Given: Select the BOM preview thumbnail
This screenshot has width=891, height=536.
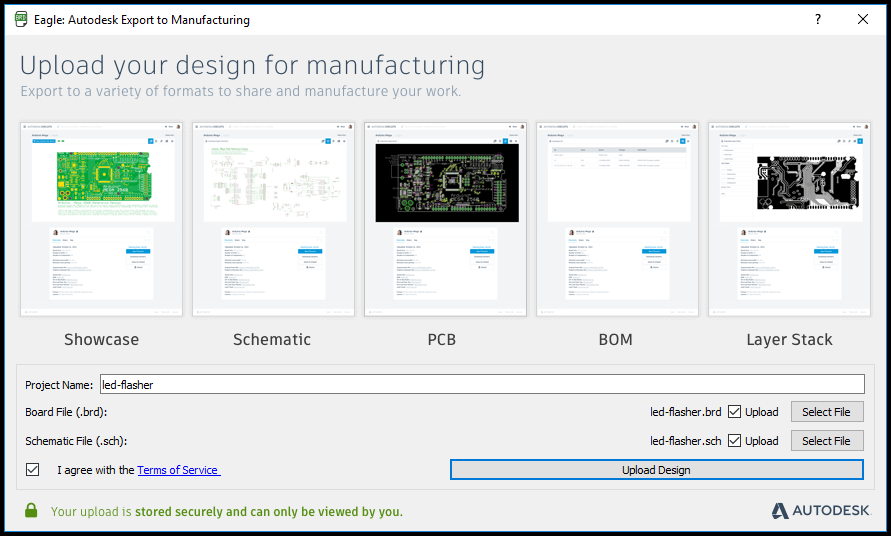Looking at the screenshot, I should click(618, 219).
